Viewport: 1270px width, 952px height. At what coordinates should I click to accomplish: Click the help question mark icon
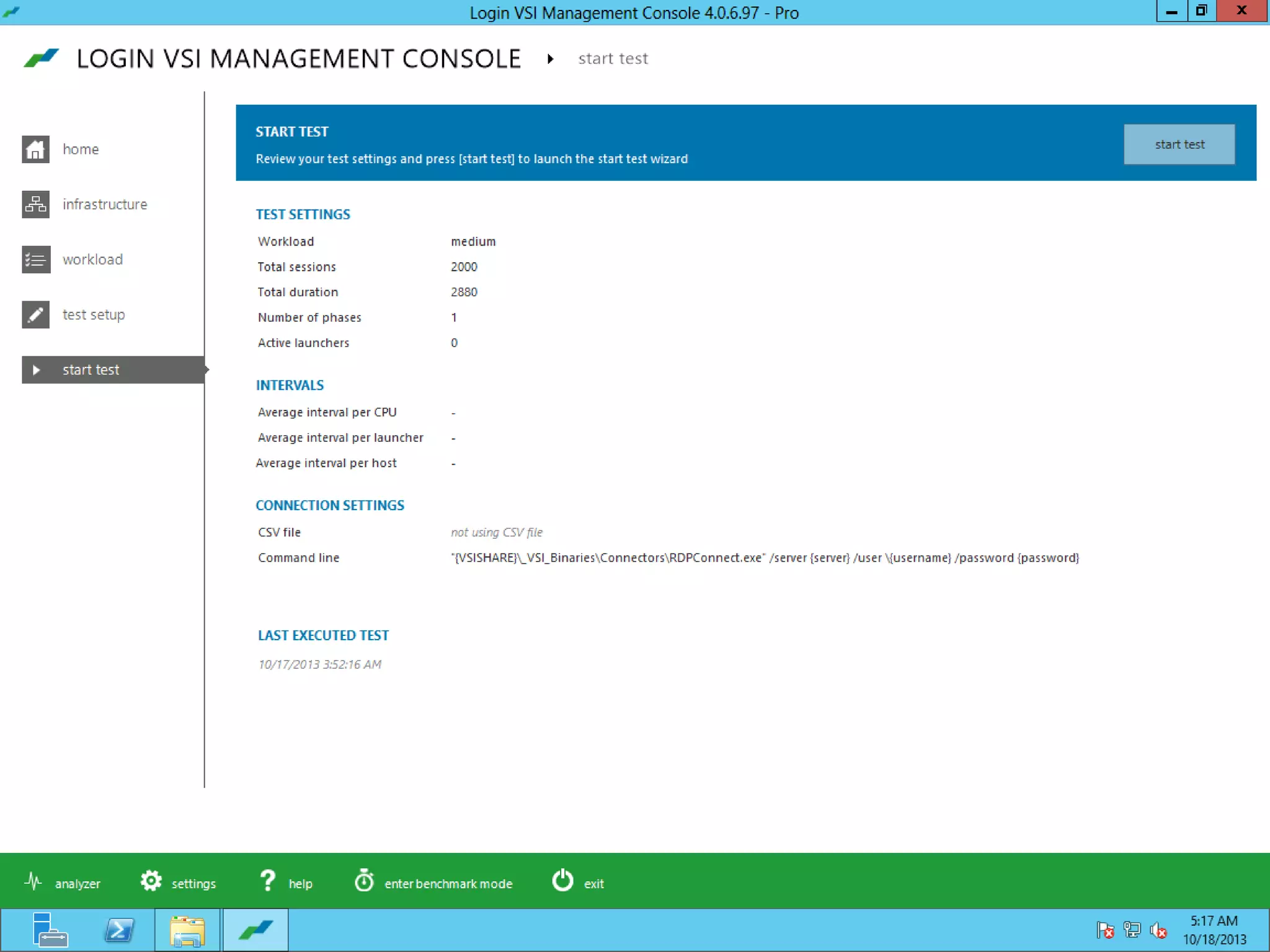(x=267, y=881)
